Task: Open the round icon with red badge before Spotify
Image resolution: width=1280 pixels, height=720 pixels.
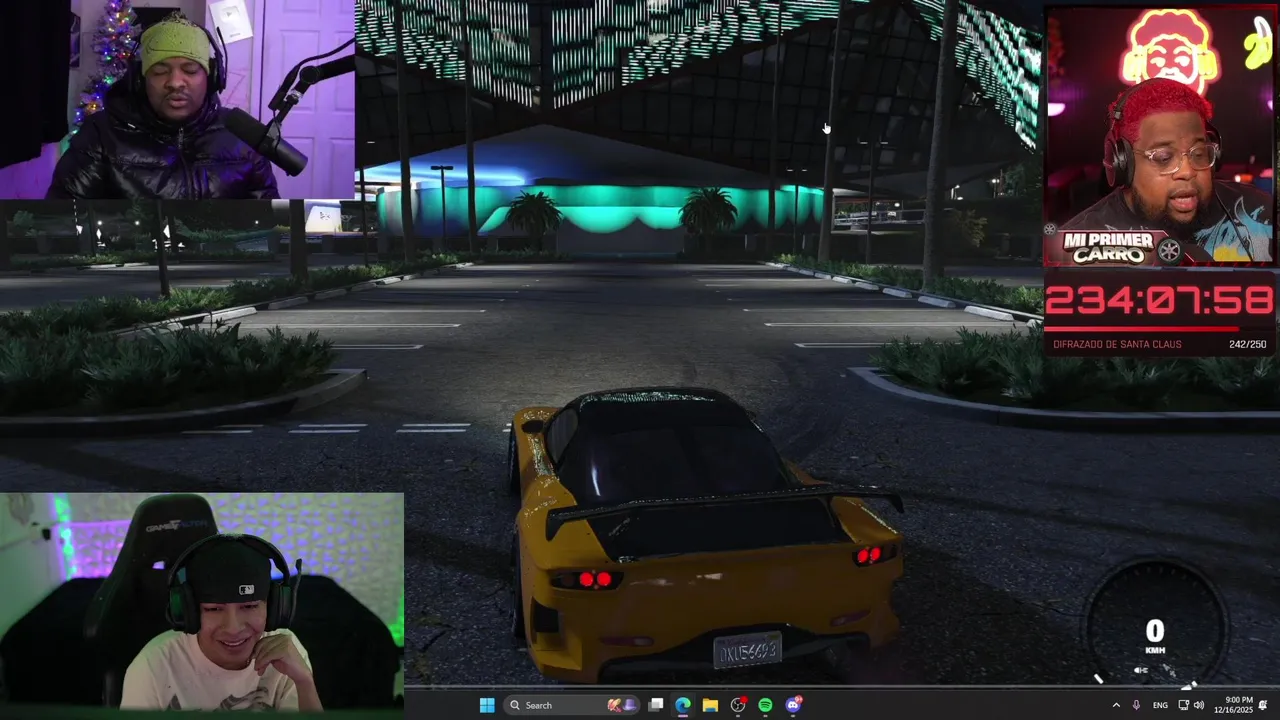Action: pyautogui.click(x=738, y=705)
